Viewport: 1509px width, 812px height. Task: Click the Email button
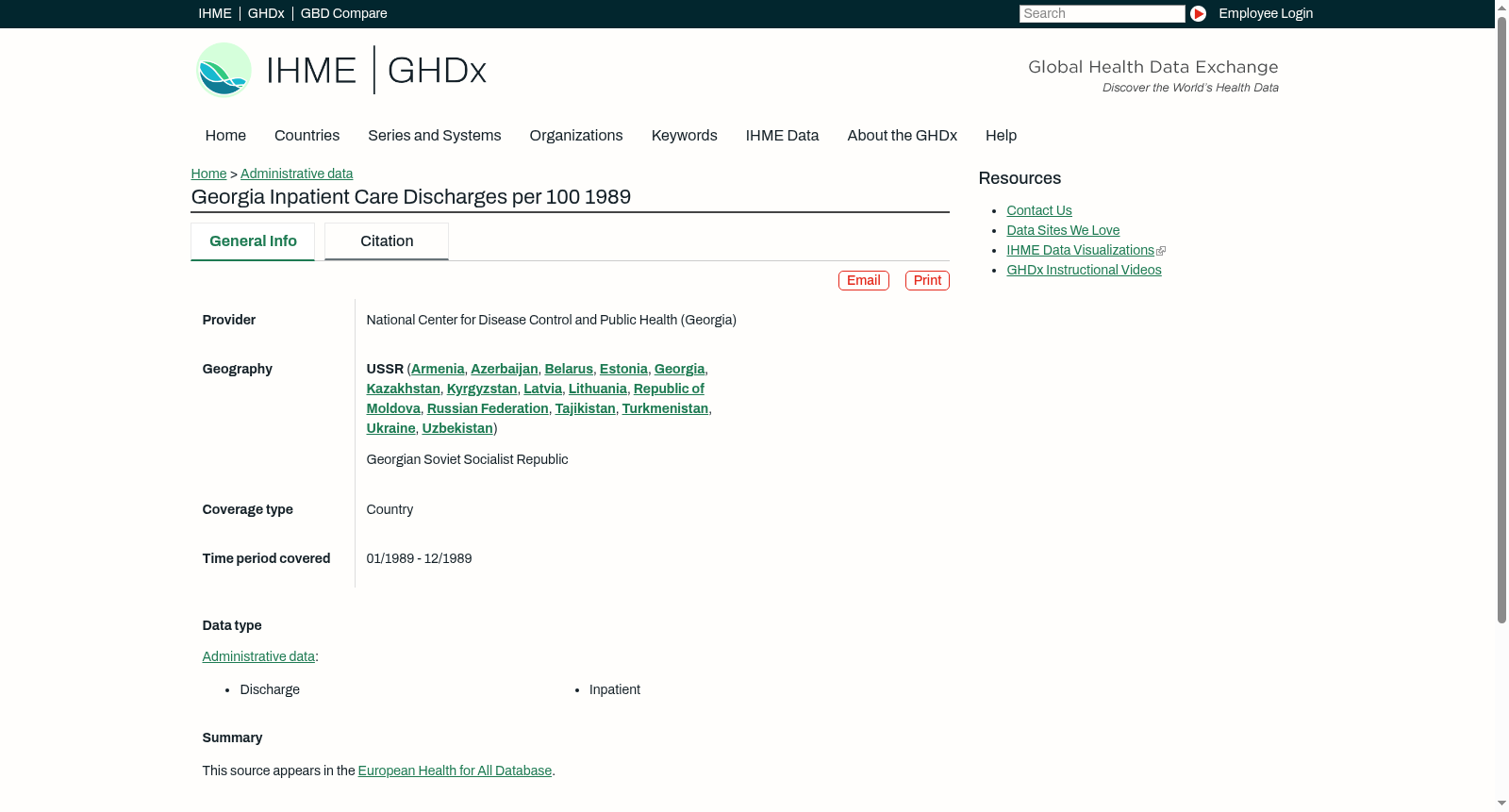[x=864, y=281]
